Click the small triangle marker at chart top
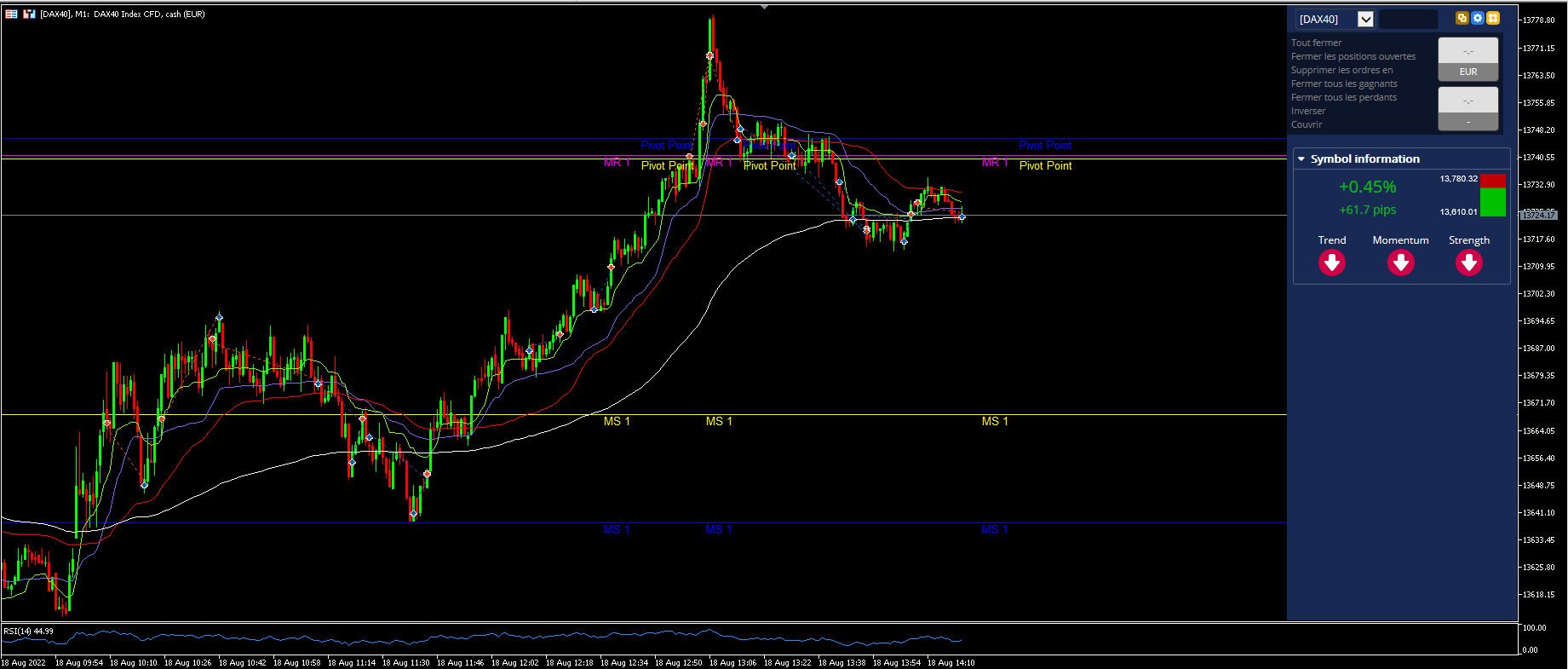The width and height of the screenshot is (1568, 669). (x=764, y=7)
